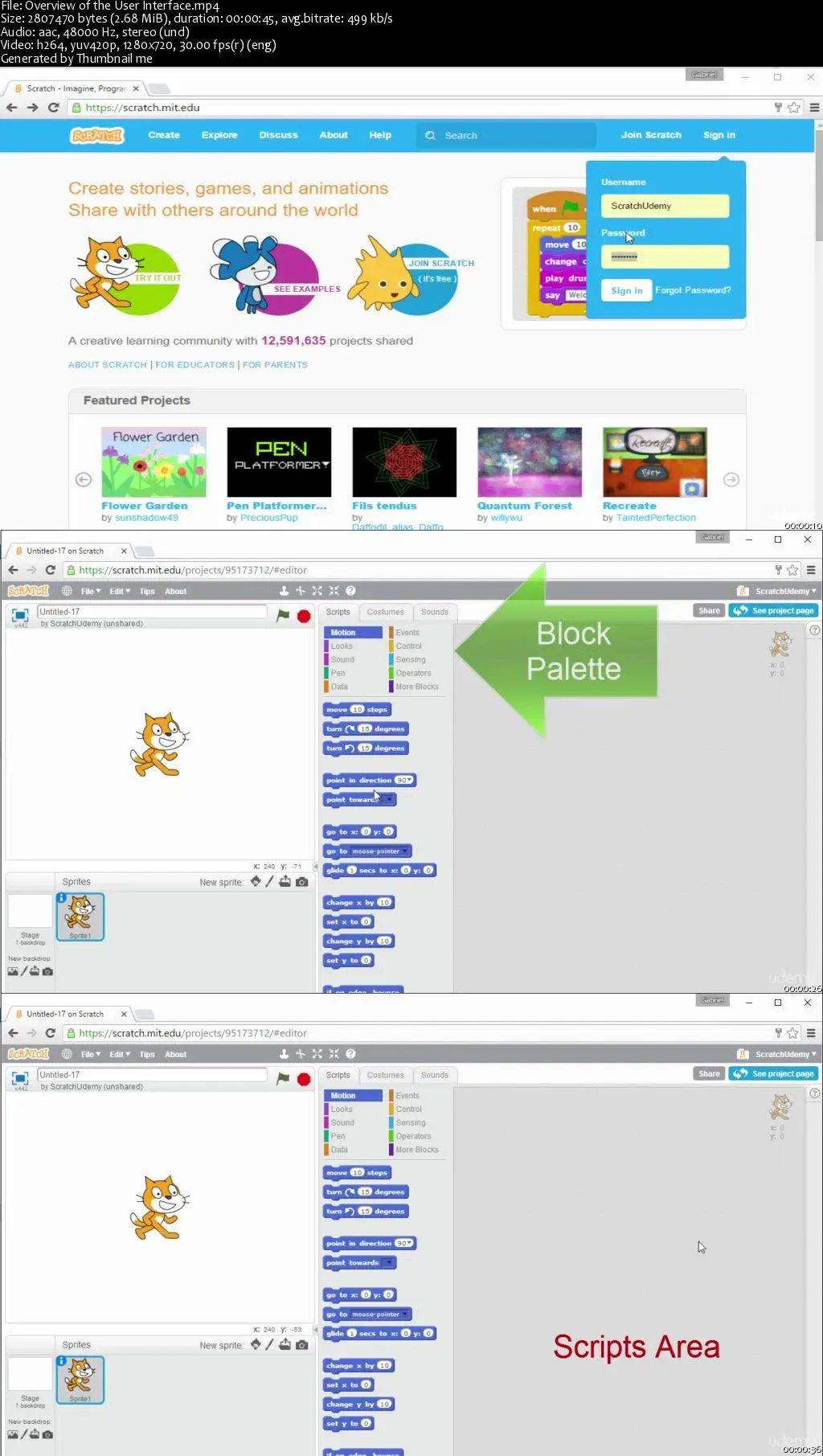Select the Looks block category in the 00:00:26 frame
Screen dimensions: 823x1456
tap(342, 646)
